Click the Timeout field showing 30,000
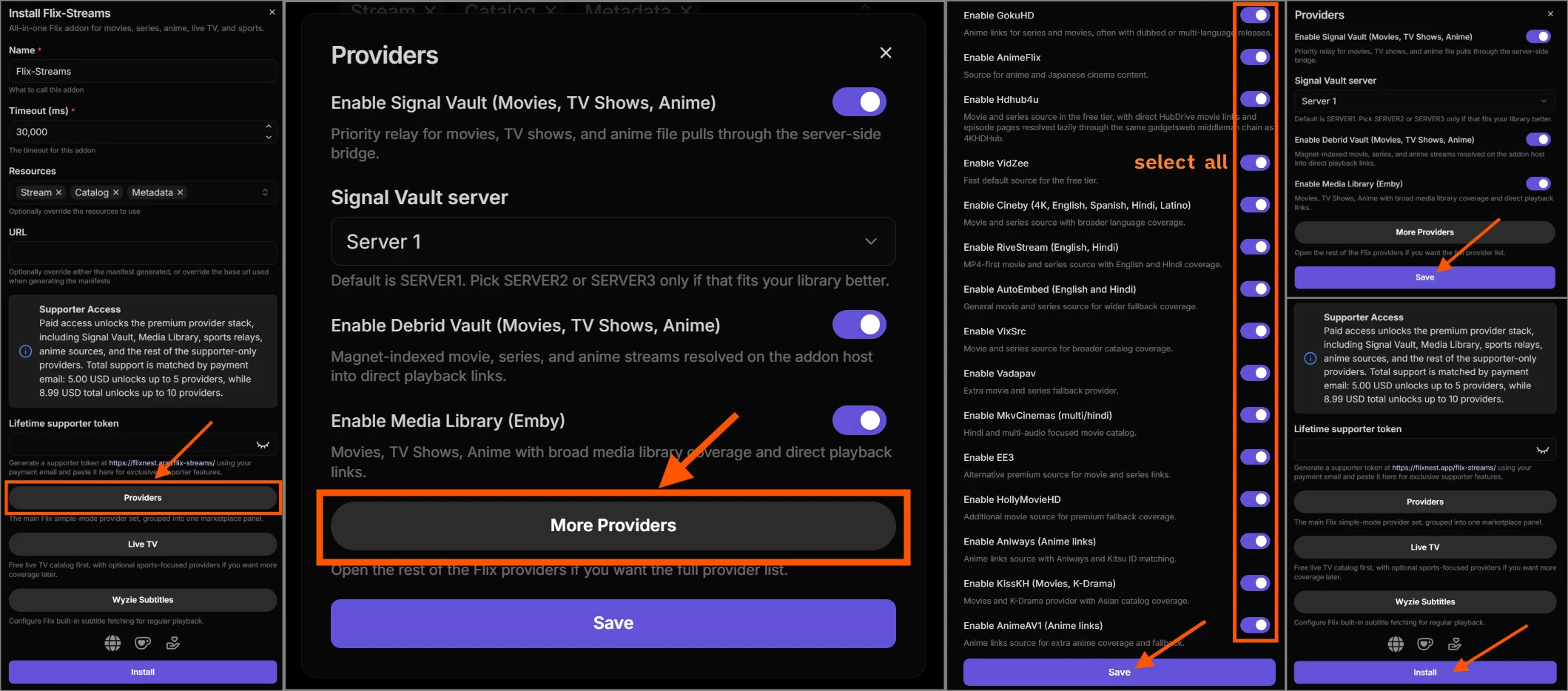This screenshot has height=691, width=1568. (x=143, y=132)
